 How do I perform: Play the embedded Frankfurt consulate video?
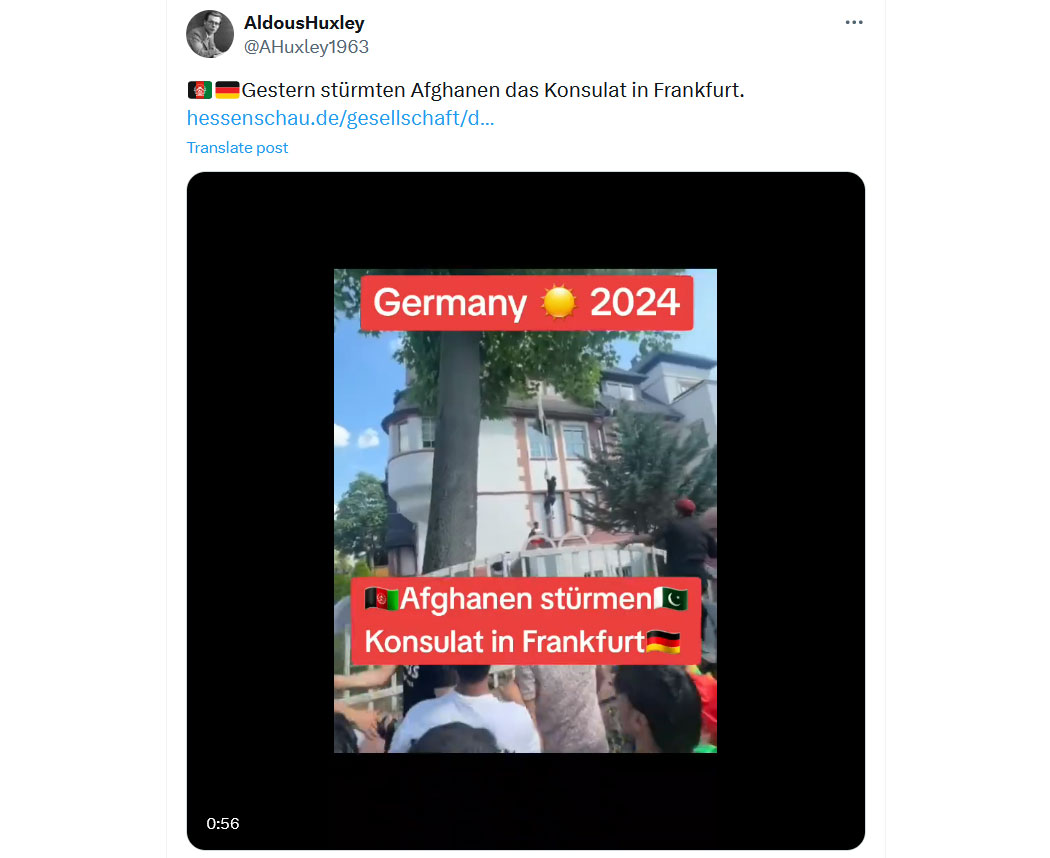(526, 511)
